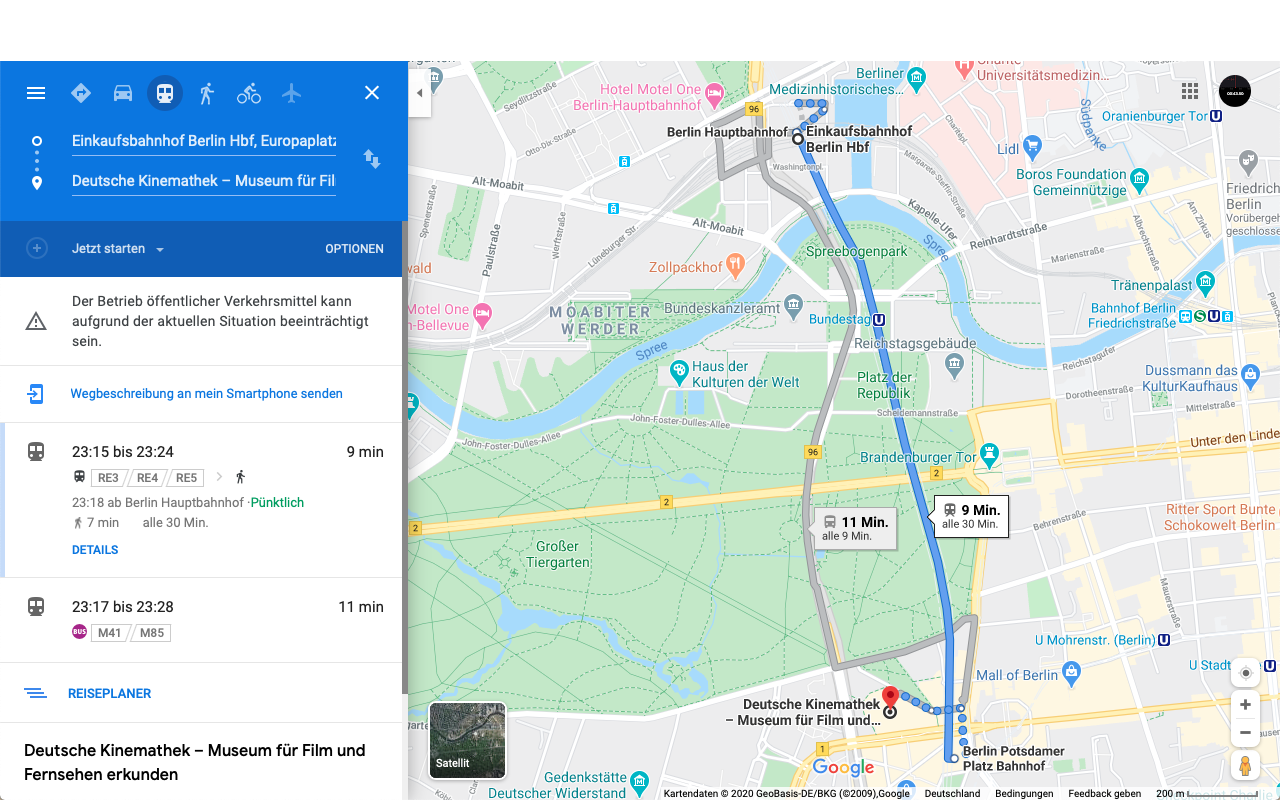Viewport: 1280px width, 800px height.
Task: Click Haus der Kulturen der Welt marker
Action: tap(679, 372)
